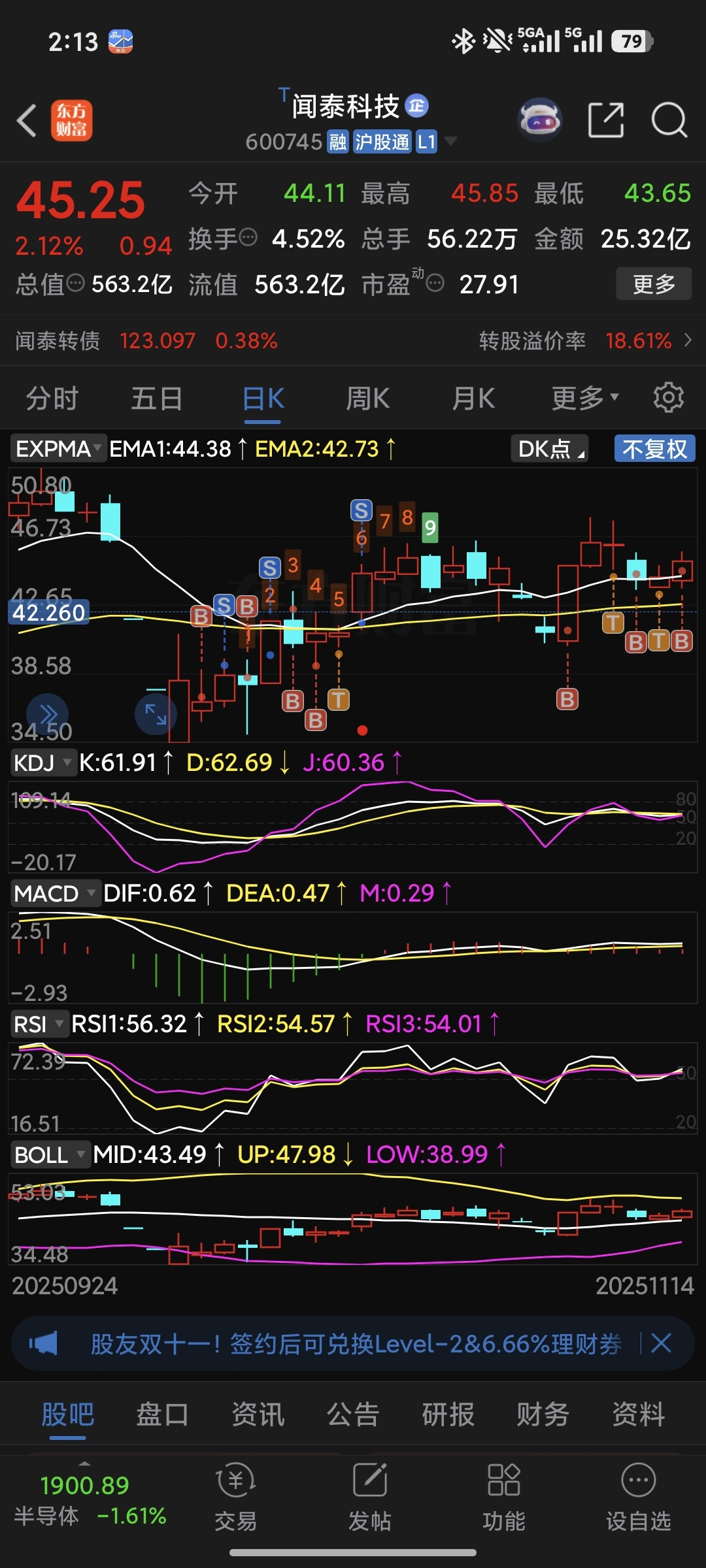Tap the red dot below candlesticks
The image size is (706, 1568).
pyautogui.click(x=363, y=730)
